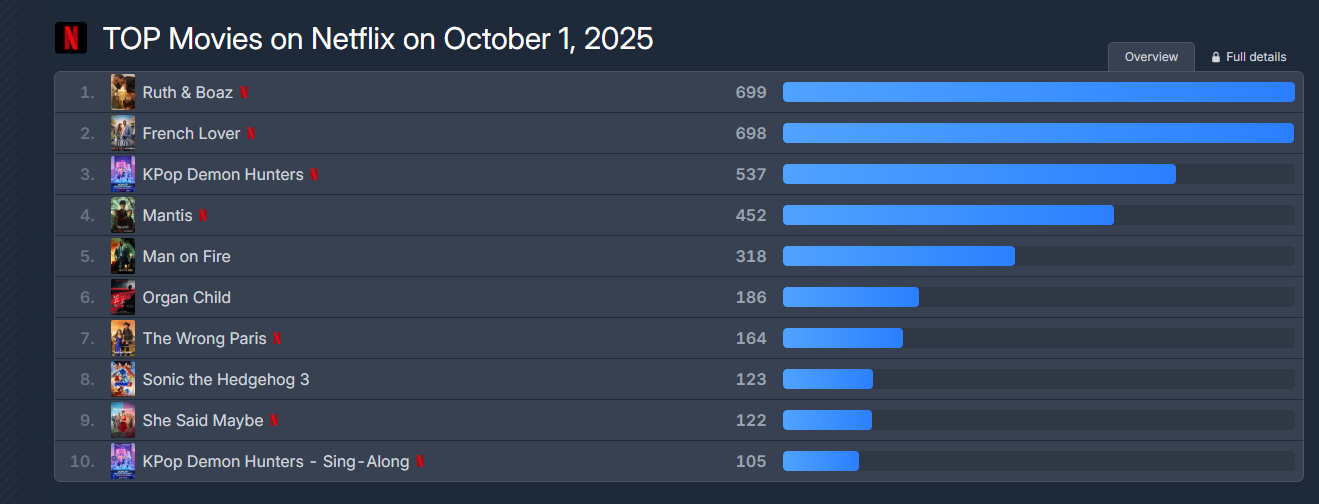
Task: Open the Man on Fire title link
Action: 186,257
